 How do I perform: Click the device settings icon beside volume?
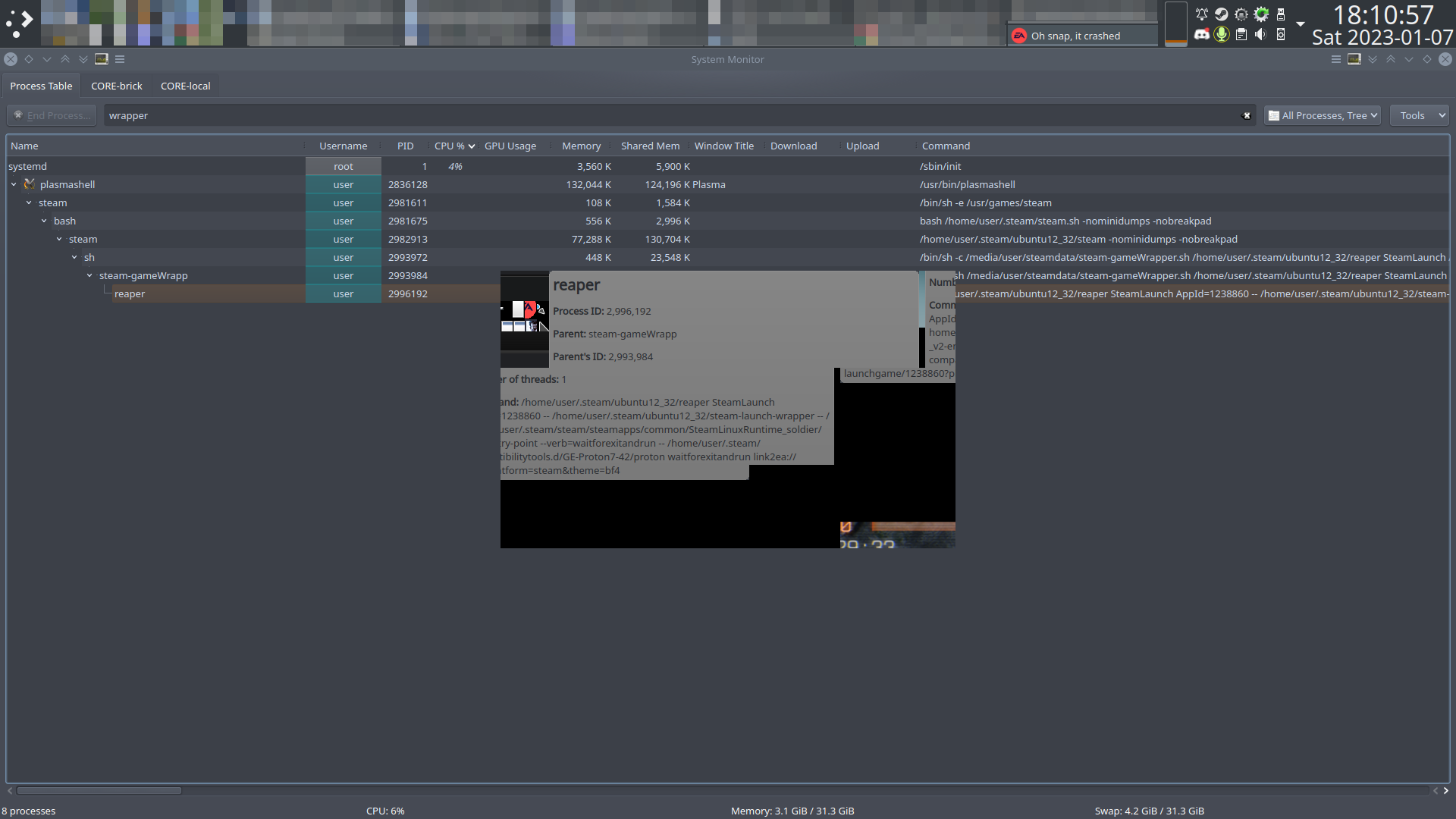click(x=1281, y=34)
